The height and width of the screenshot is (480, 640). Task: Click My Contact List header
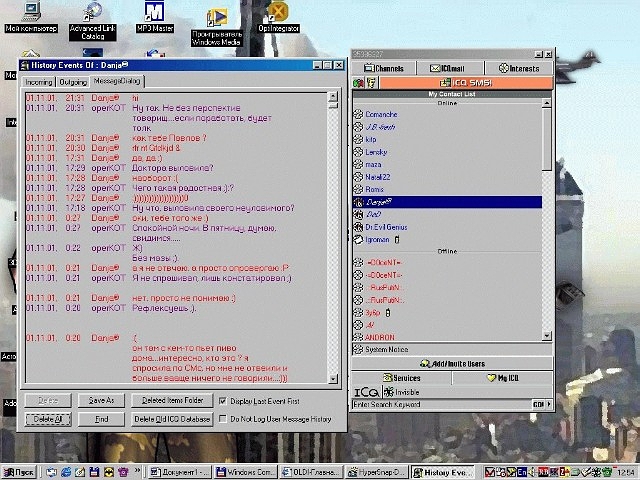(452, 94)
